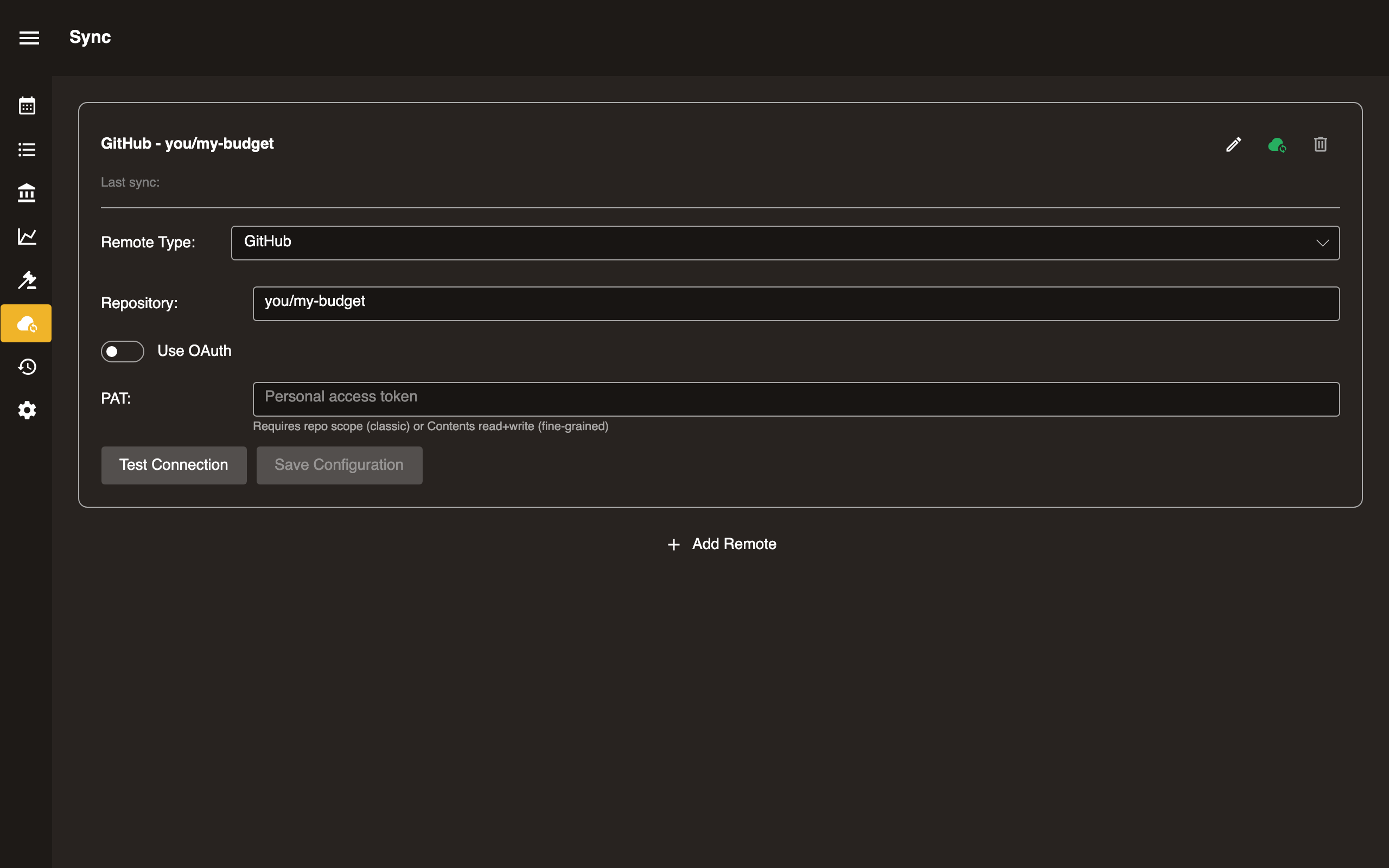This screenshot has height=868, width=1389.
Task: Open settings with the gear icon
Action: [27, 410]
